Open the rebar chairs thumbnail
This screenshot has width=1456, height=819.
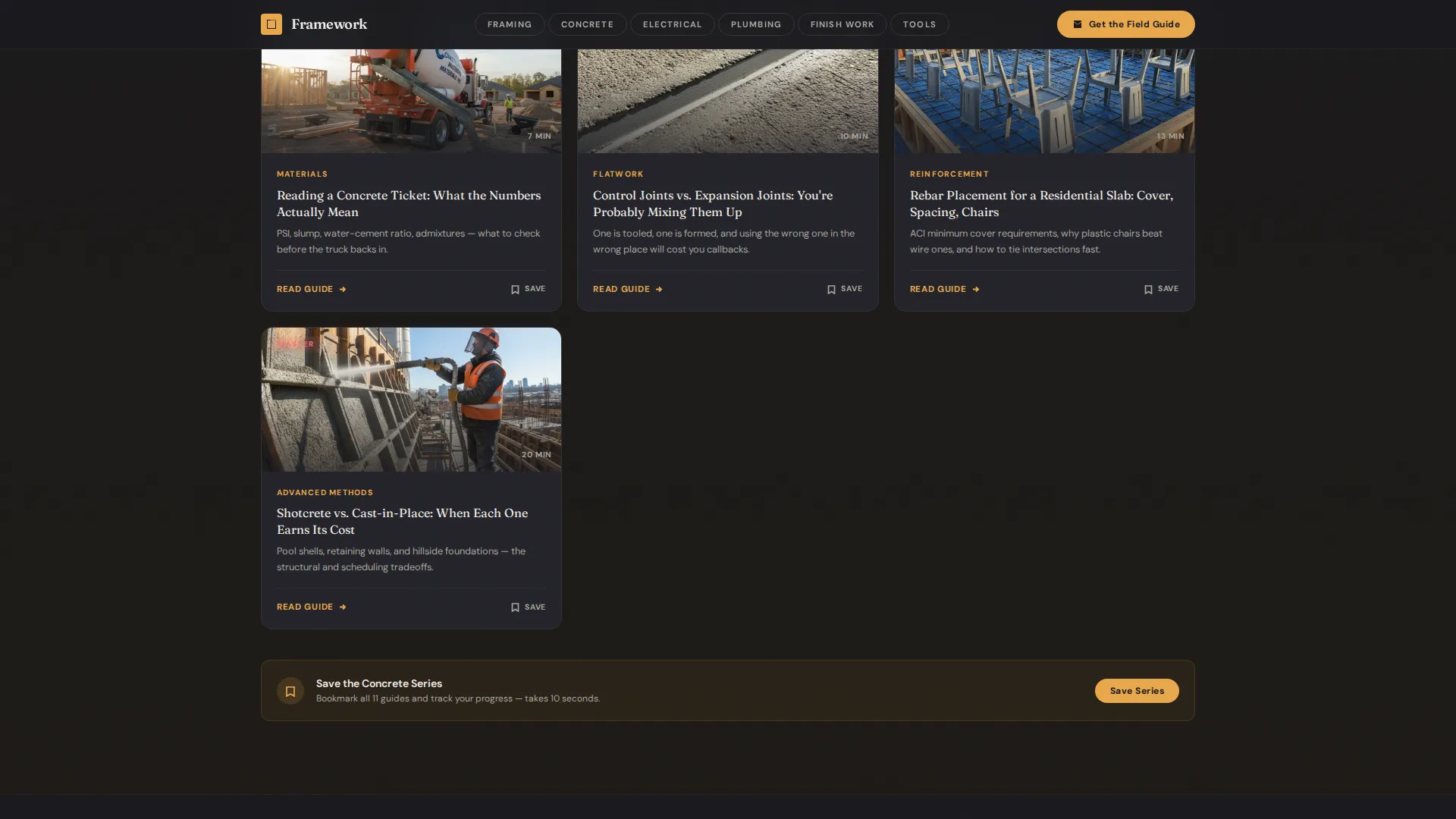1044,101
